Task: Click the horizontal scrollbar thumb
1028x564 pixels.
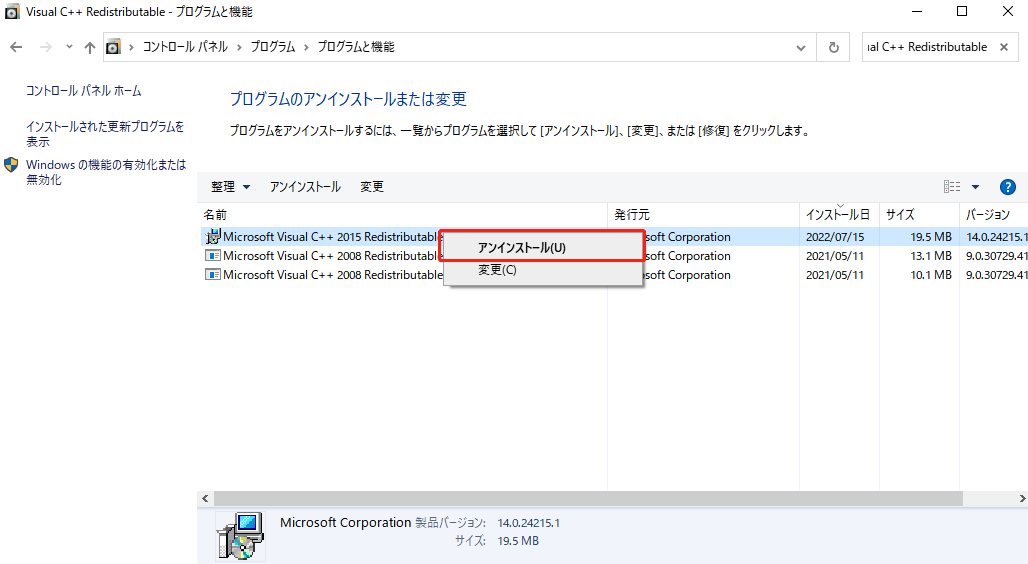Action: click(x=588, y=499)
